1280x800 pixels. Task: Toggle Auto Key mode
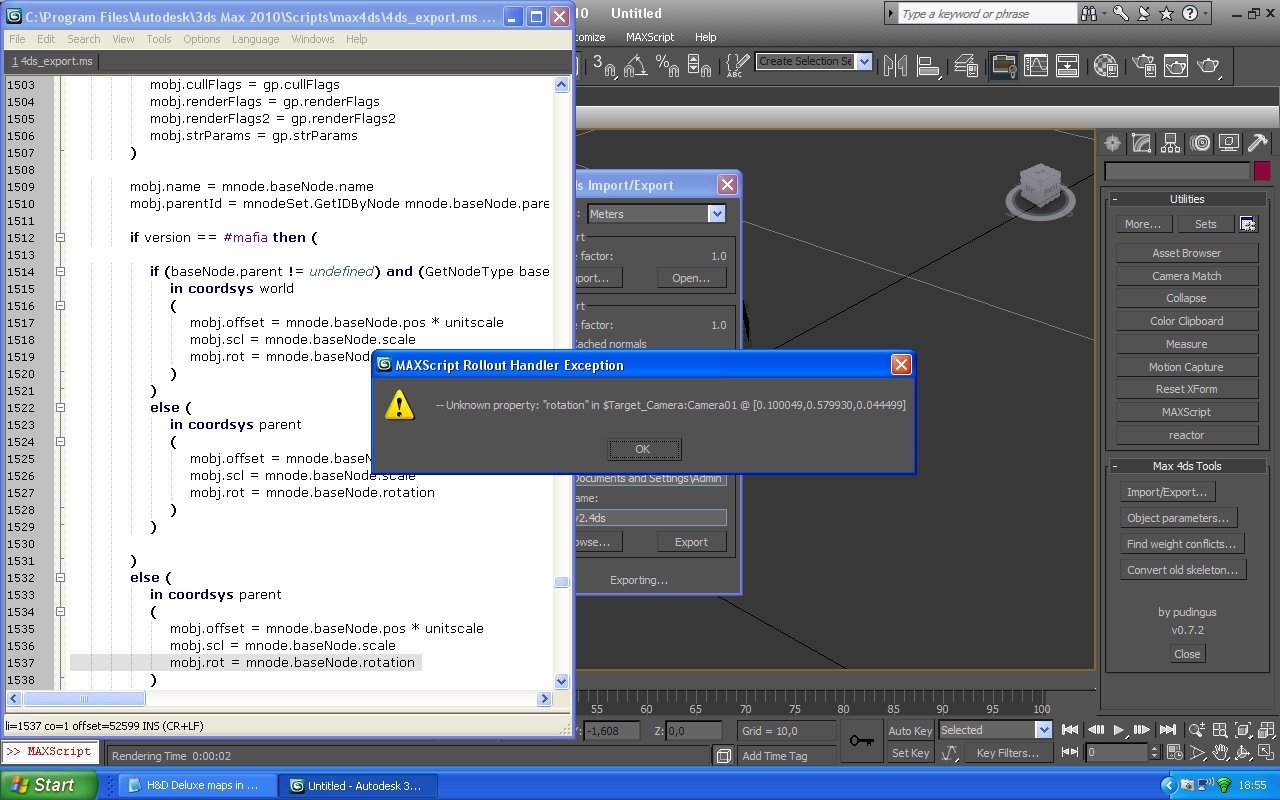pyautogui.click(x=910, y=731)
